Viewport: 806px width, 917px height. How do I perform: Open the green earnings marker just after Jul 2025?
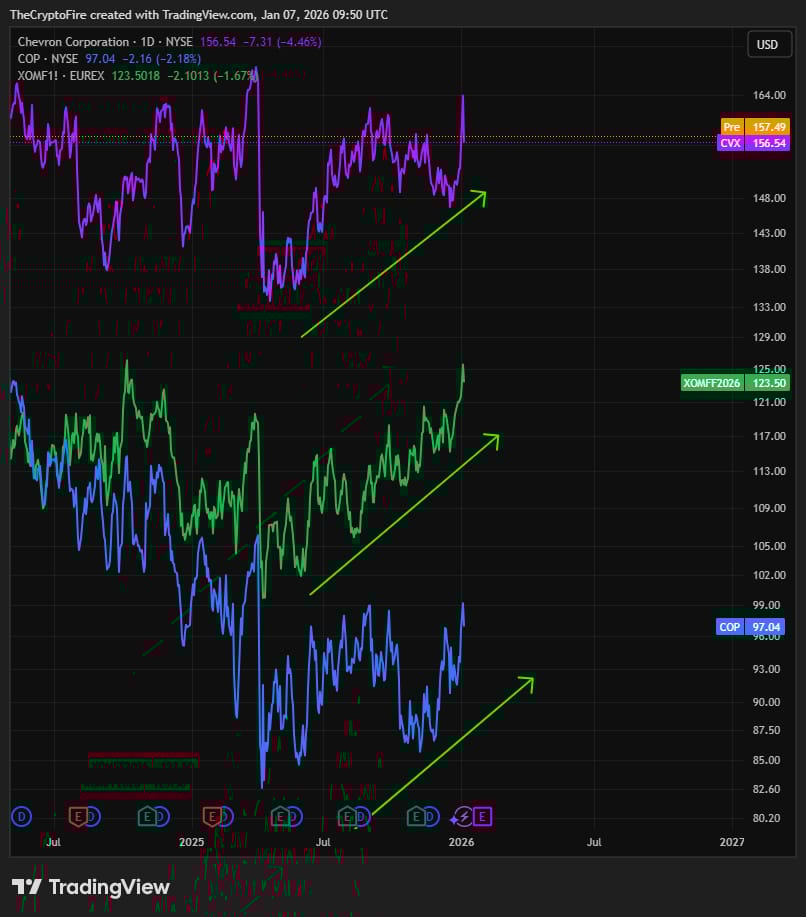[x=347, y=816]
